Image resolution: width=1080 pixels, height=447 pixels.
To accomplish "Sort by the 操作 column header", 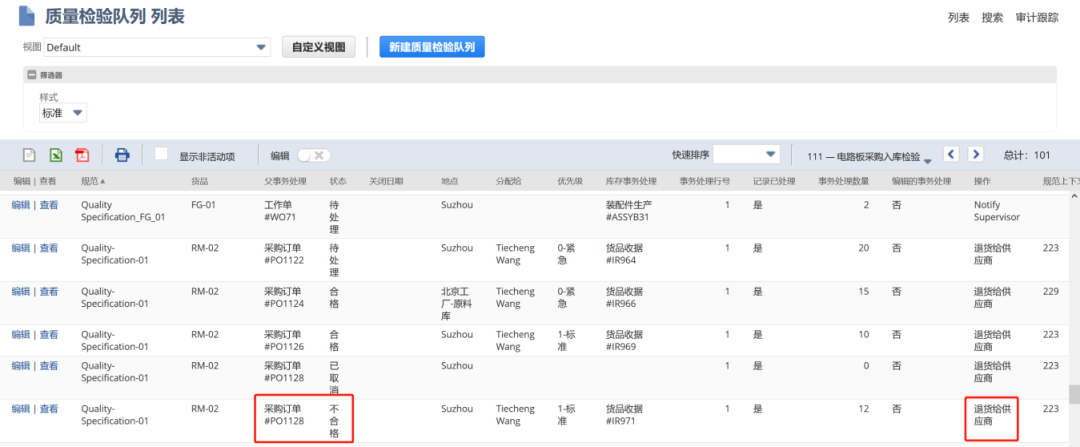I will pos(982,181).
